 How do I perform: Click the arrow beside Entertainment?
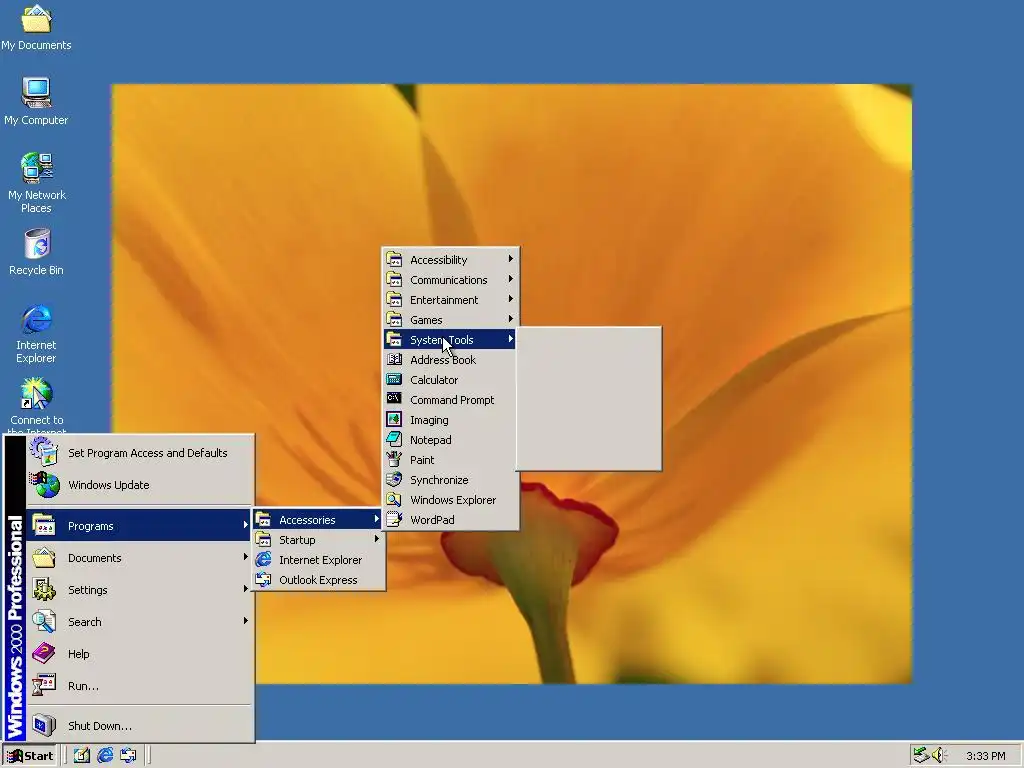pos(511,299)
